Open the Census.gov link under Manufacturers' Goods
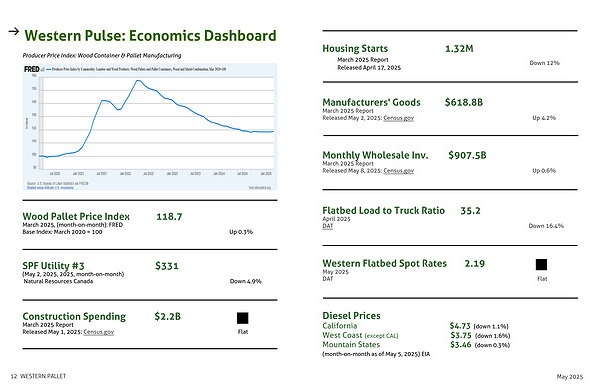 click(399, 118)
